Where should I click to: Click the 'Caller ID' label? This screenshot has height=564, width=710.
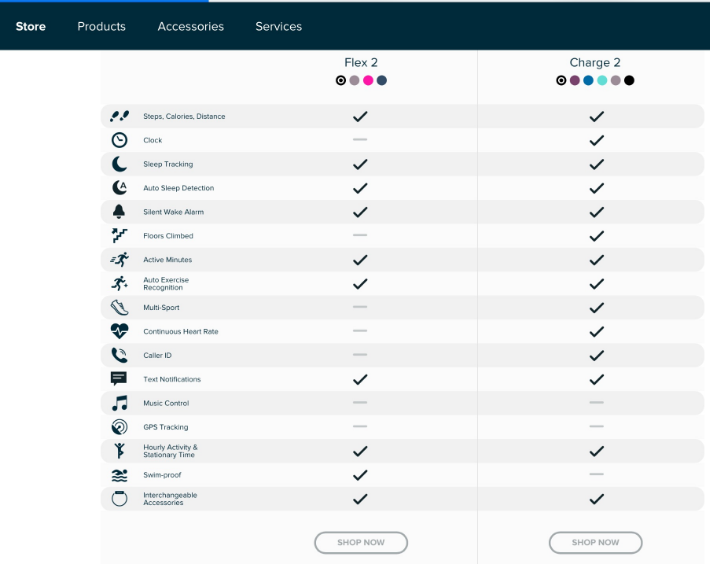[x=157, y=355]
